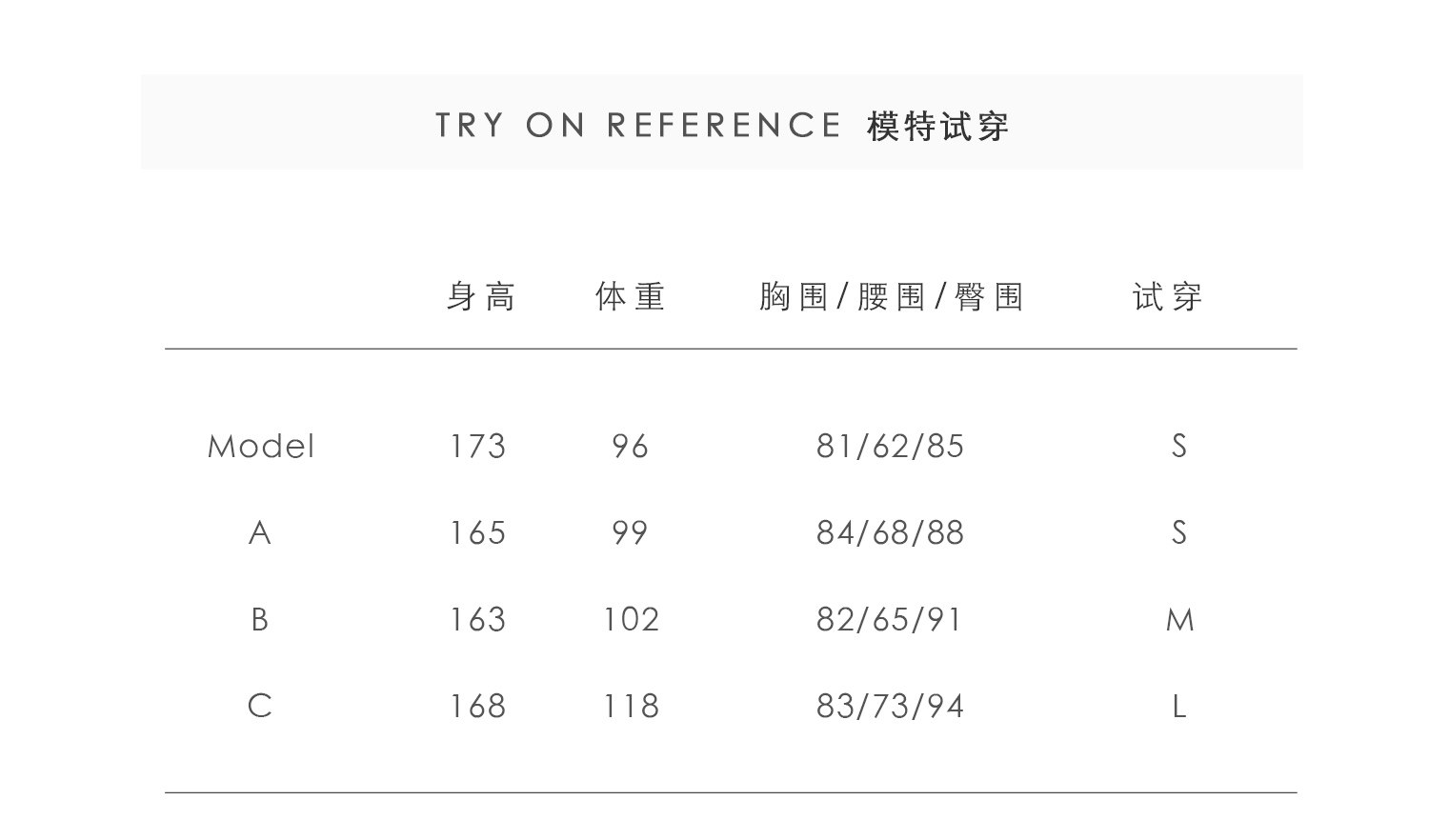Click size S in the Model row
1429x840 pixels.
tap(1179, 447)
